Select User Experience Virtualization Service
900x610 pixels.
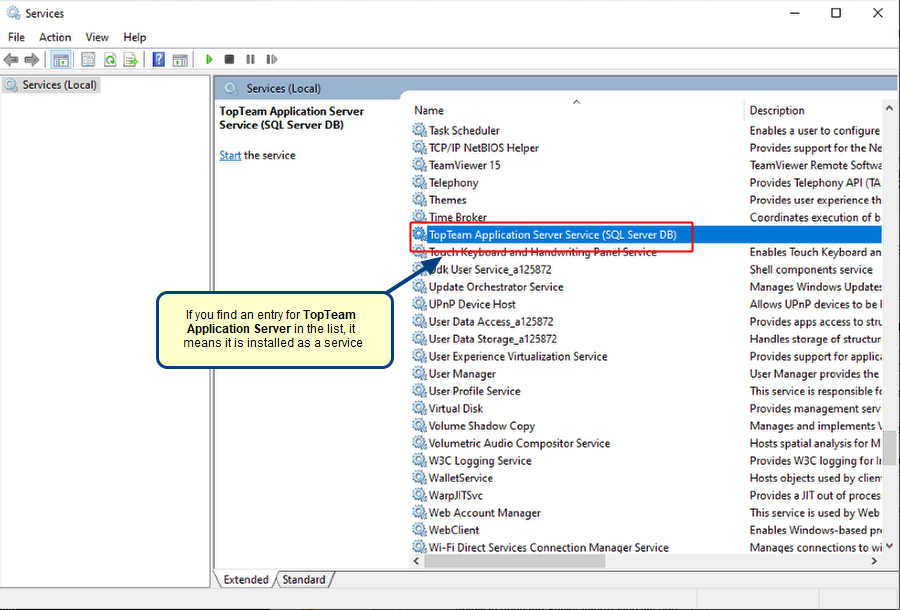tap(518, 356)
